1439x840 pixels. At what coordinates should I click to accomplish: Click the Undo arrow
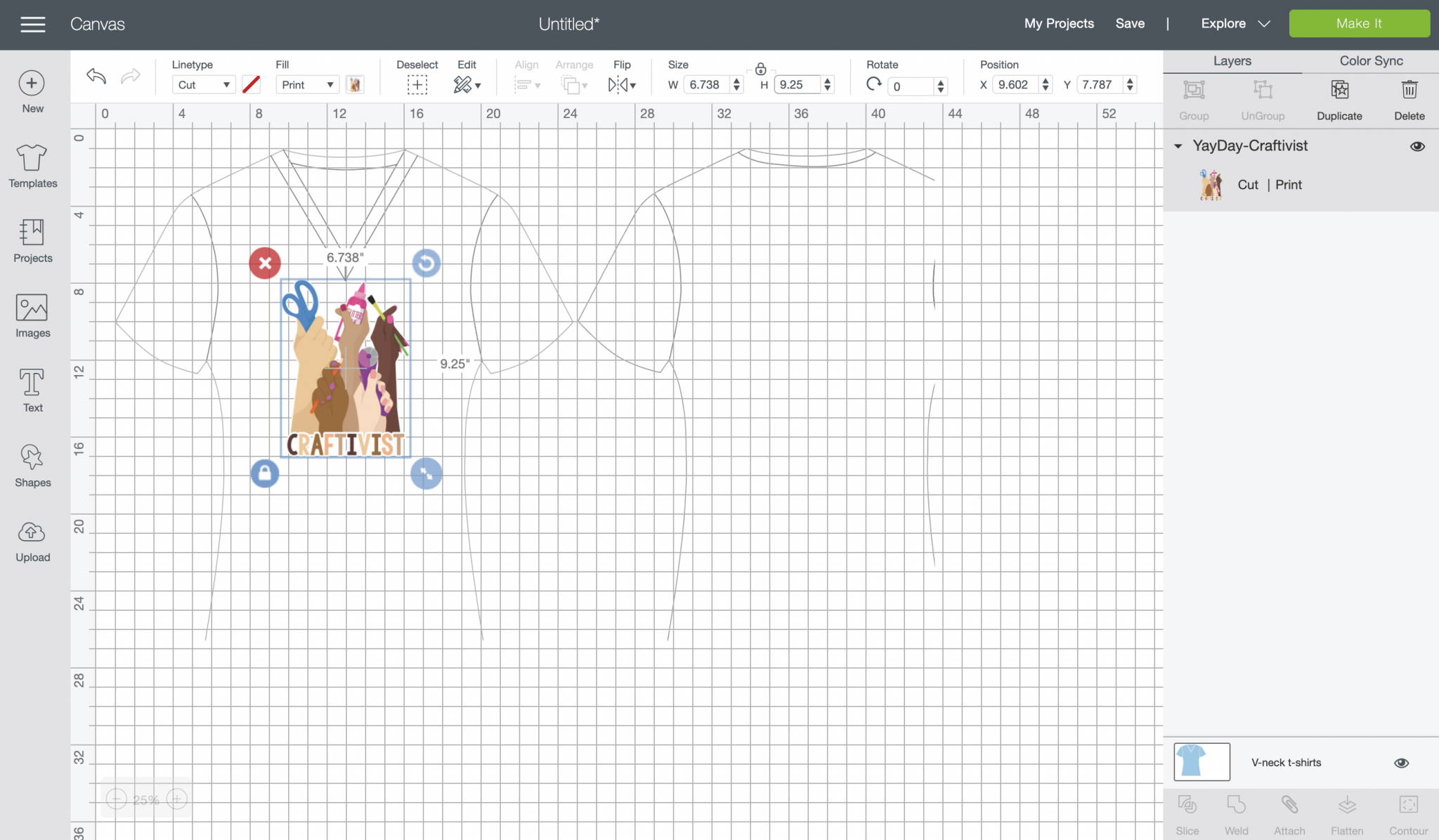[96, 77]
